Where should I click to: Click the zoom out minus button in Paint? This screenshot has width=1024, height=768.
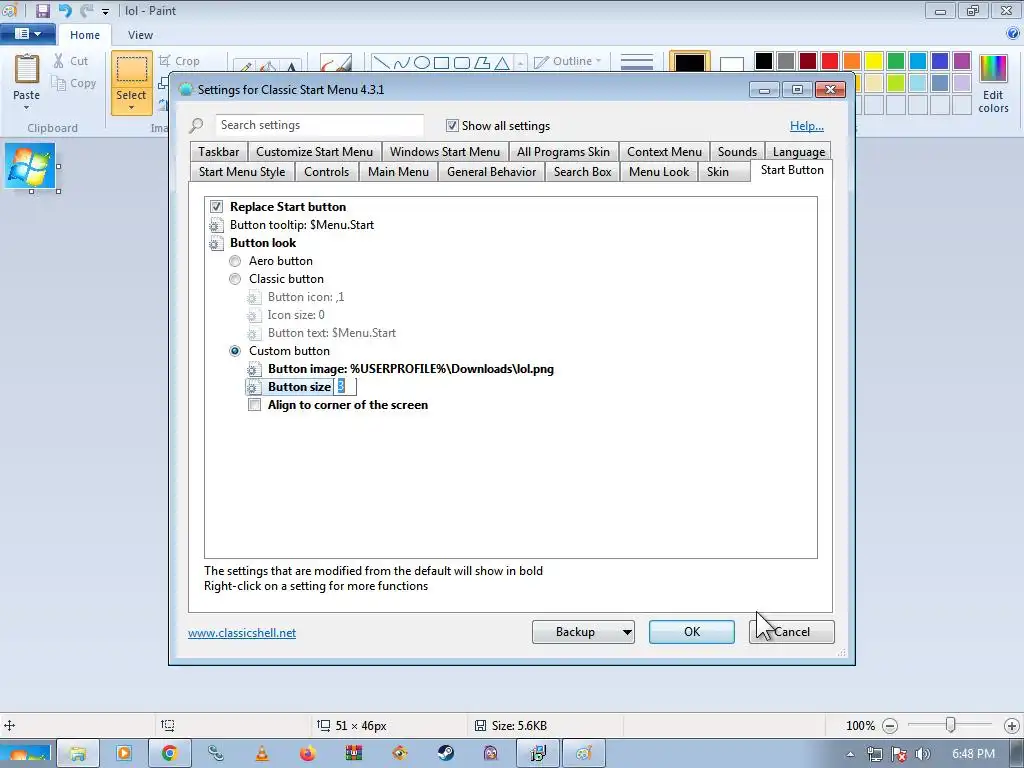coord(889,726)
